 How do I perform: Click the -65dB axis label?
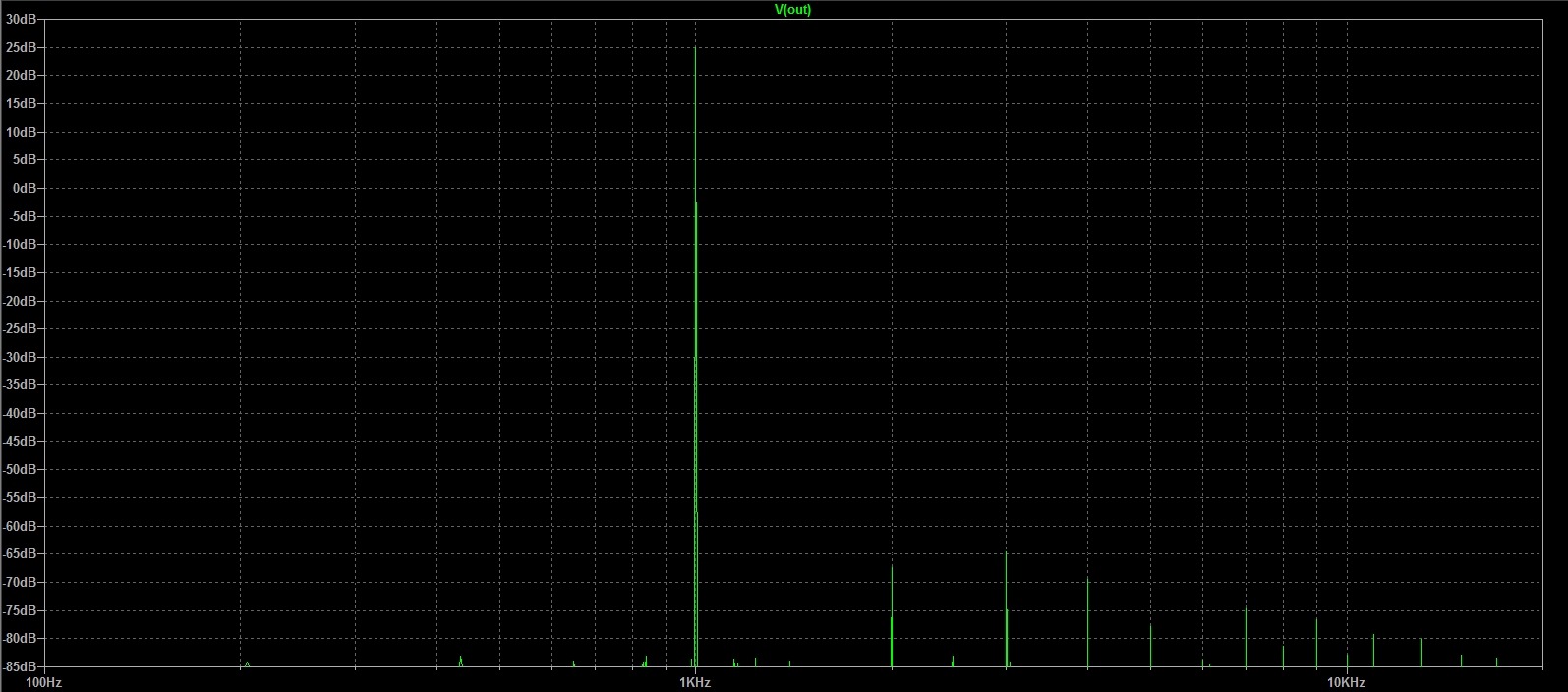(21, 553)
